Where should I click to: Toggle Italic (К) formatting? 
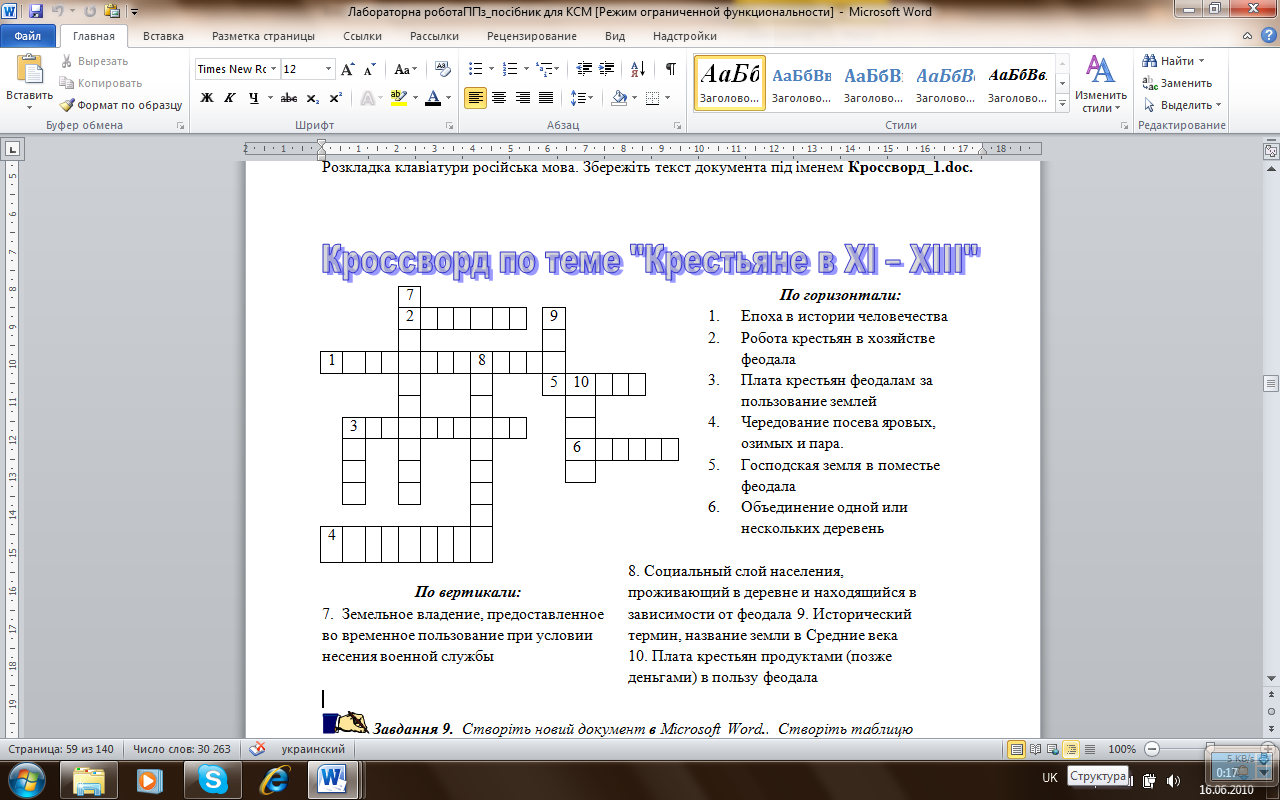click(230, 98)
